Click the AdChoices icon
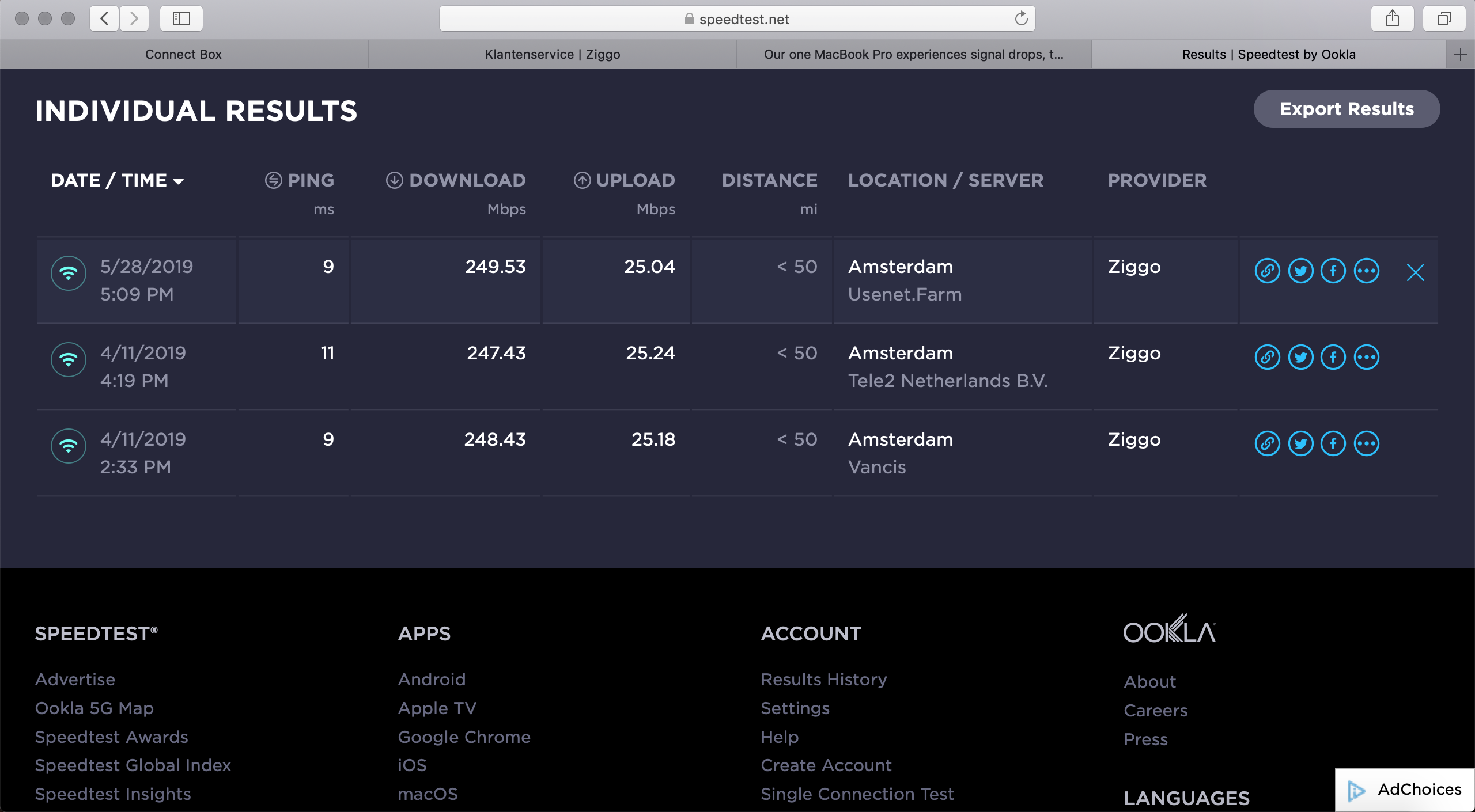Image resolution: width=1475 pixels, height=812 pixels. (1356, 790)
